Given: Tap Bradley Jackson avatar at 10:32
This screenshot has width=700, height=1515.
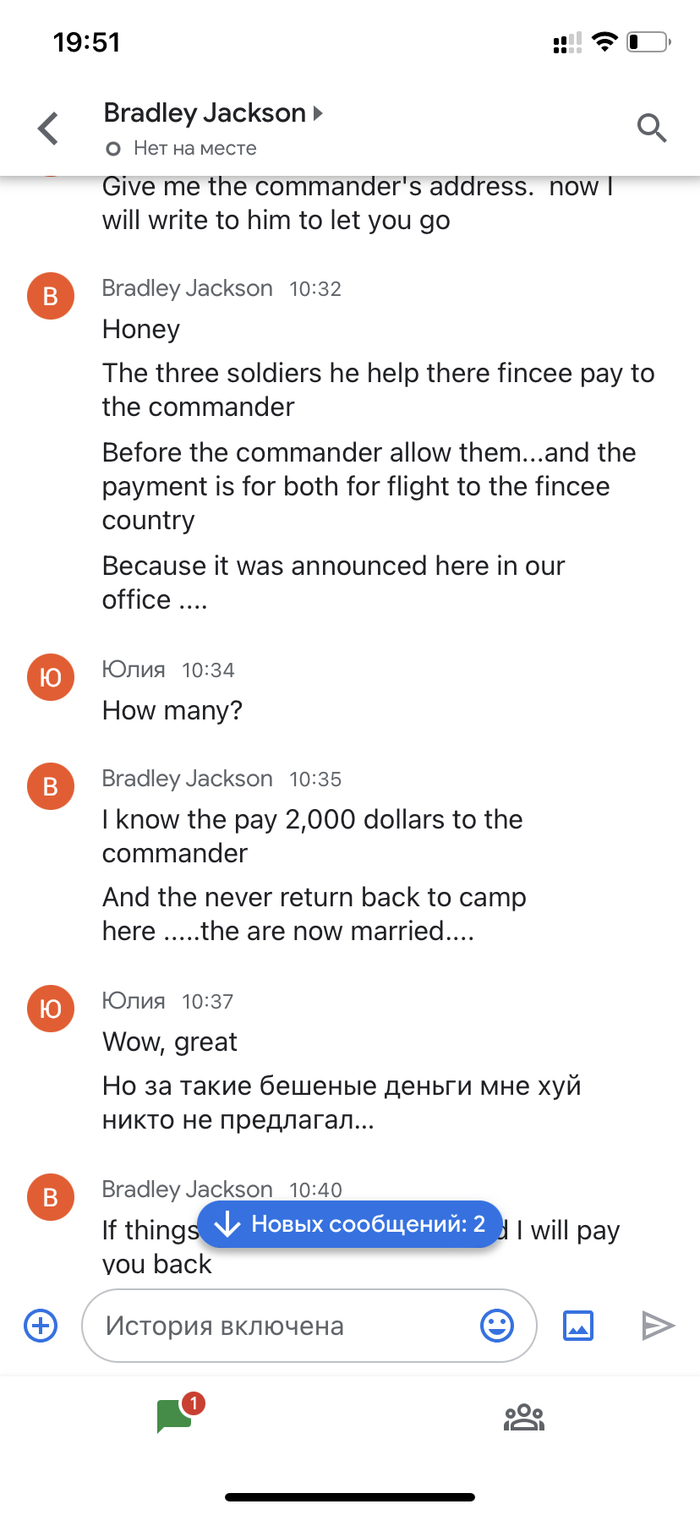Looking at the screenshot, I should (51, 296).
